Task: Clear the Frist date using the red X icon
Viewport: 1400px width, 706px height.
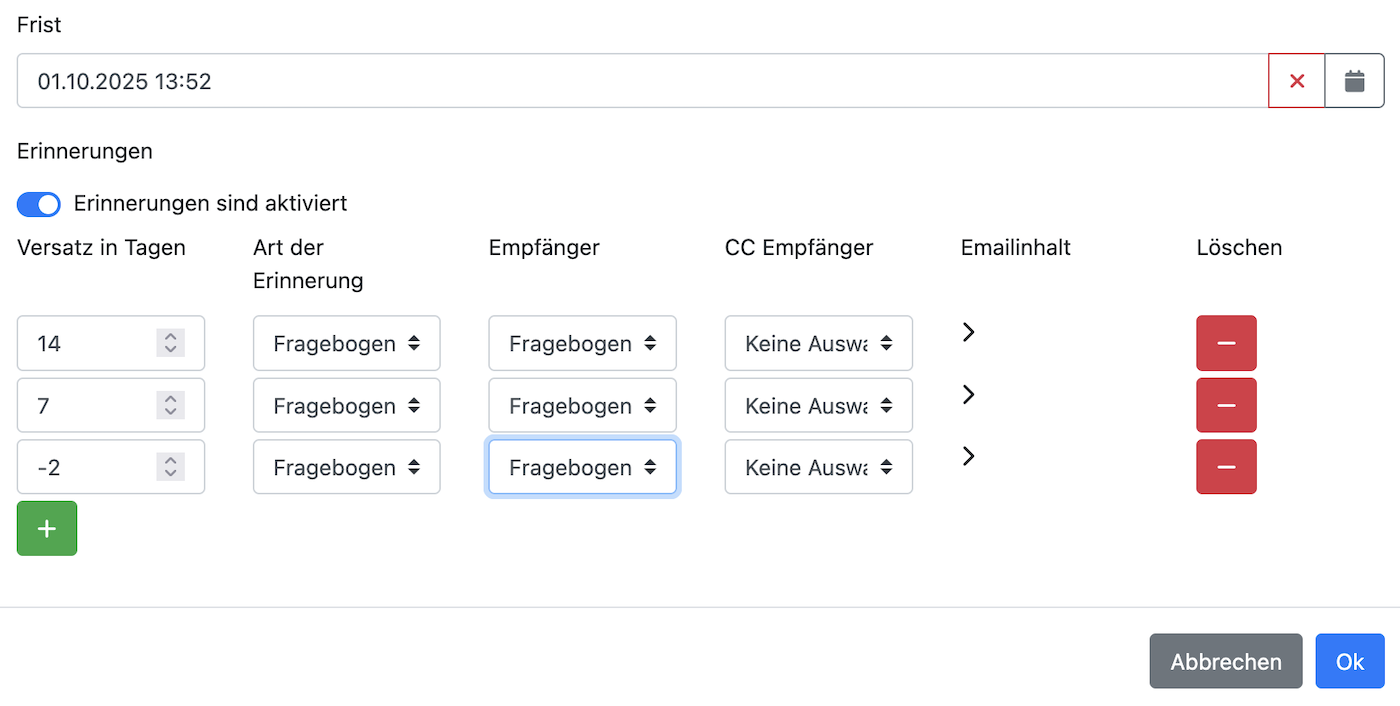Action: point(1296,80)
